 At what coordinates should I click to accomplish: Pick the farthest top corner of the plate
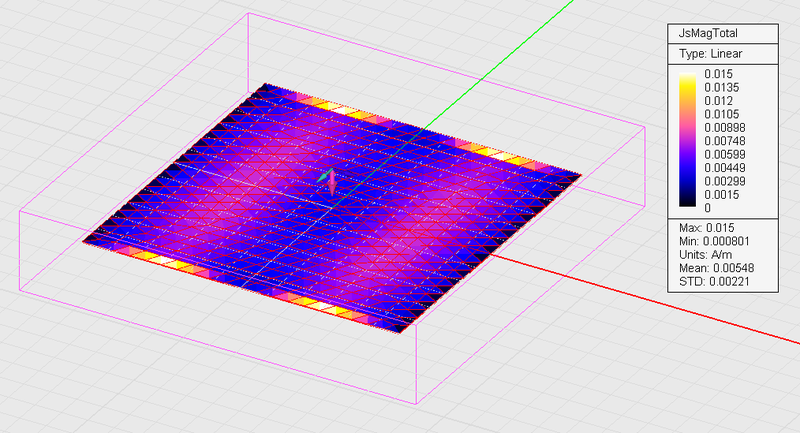263,86
